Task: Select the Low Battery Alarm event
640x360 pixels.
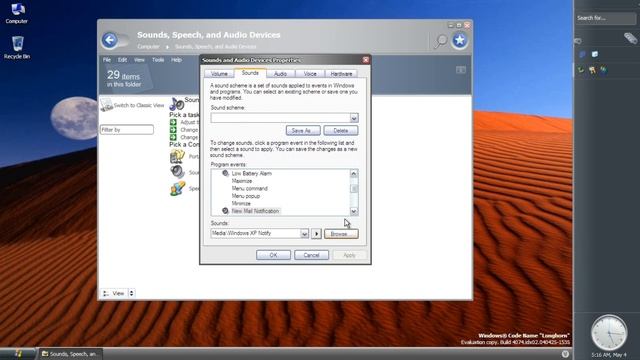Action: [251, 173]
